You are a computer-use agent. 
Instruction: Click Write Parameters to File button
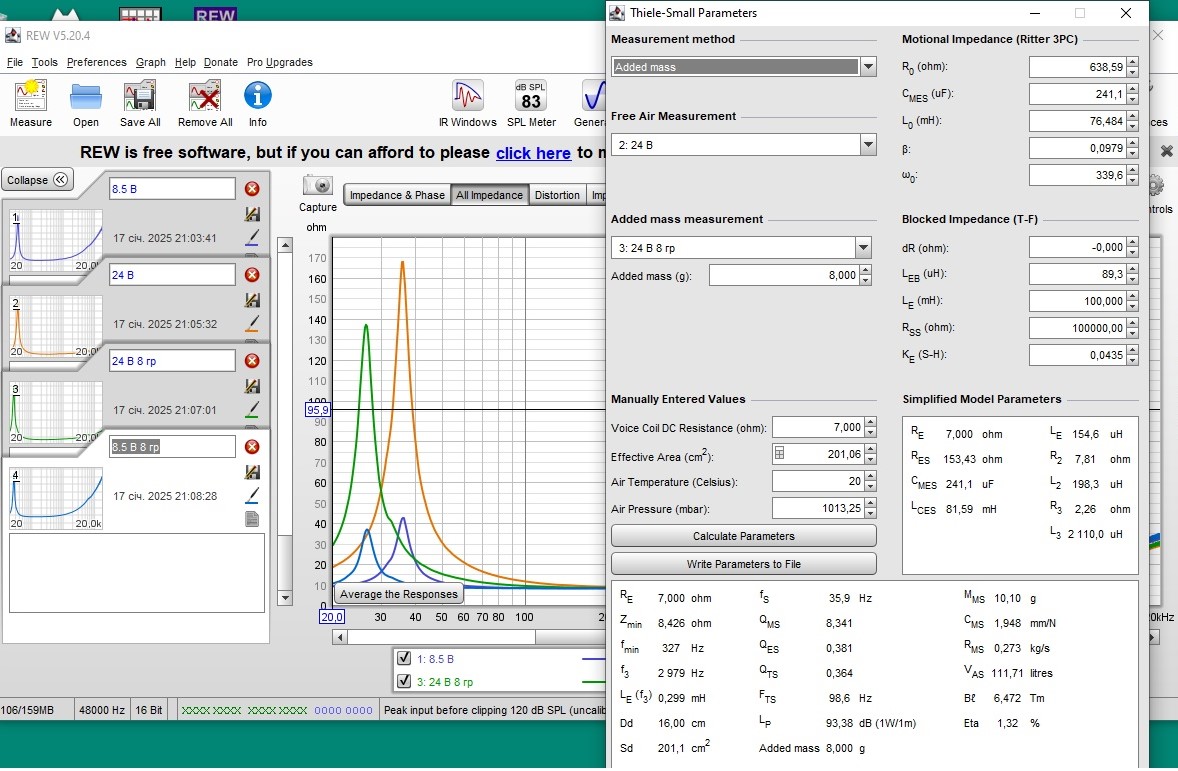coord(743,564)
